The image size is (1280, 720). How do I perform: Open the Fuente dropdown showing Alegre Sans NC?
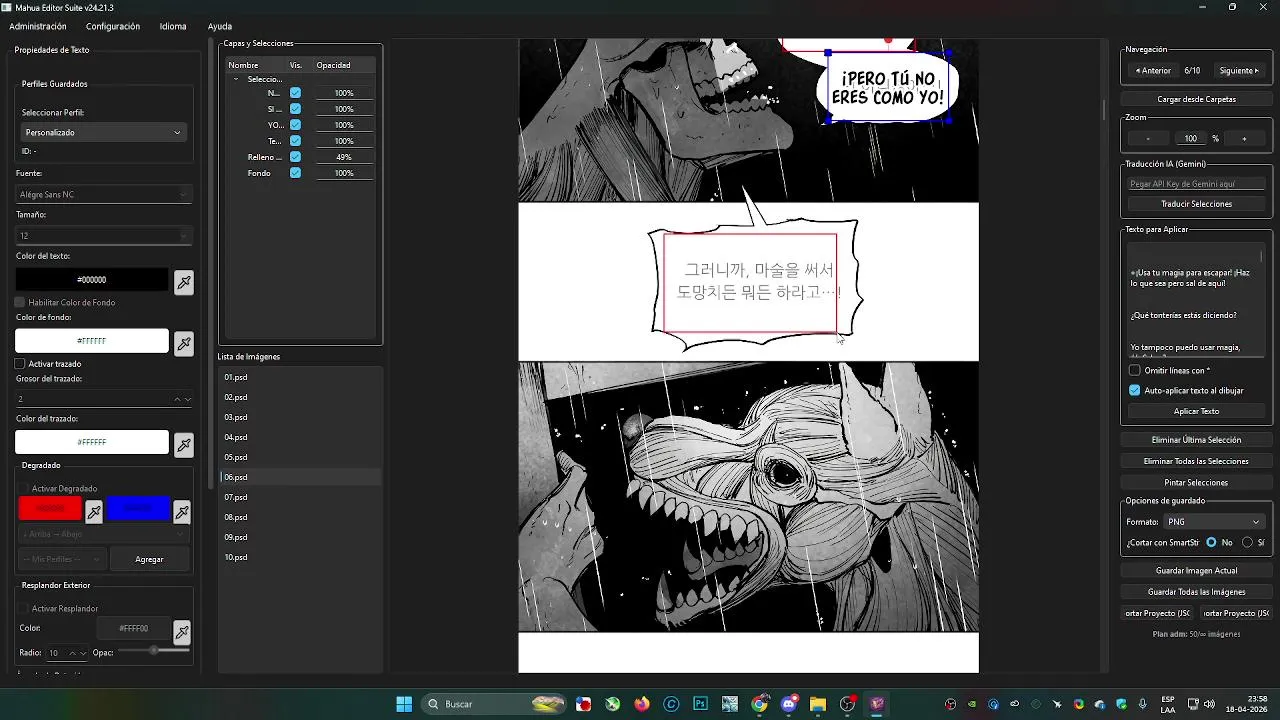click(x=103, y=194)
